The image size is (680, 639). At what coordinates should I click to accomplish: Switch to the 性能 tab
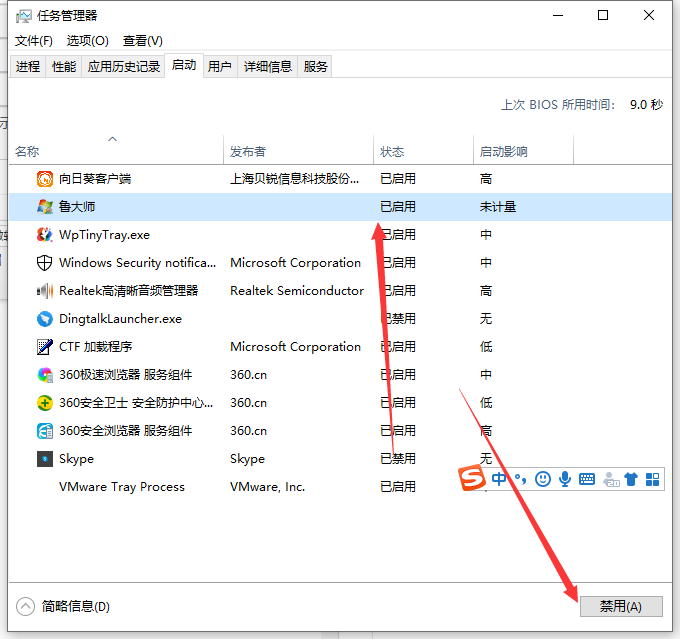click(x=64, y=67)
